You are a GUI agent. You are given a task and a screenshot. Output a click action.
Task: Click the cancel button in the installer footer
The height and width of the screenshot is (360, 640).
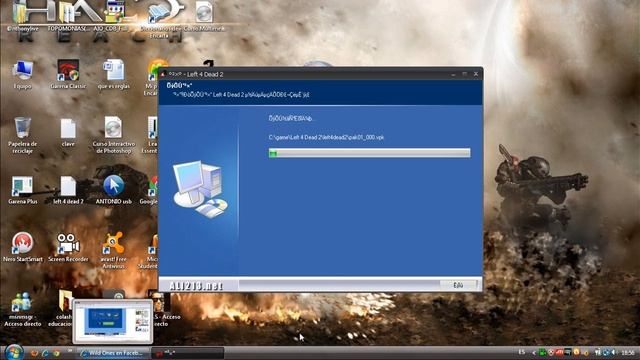tap(458, 285)
